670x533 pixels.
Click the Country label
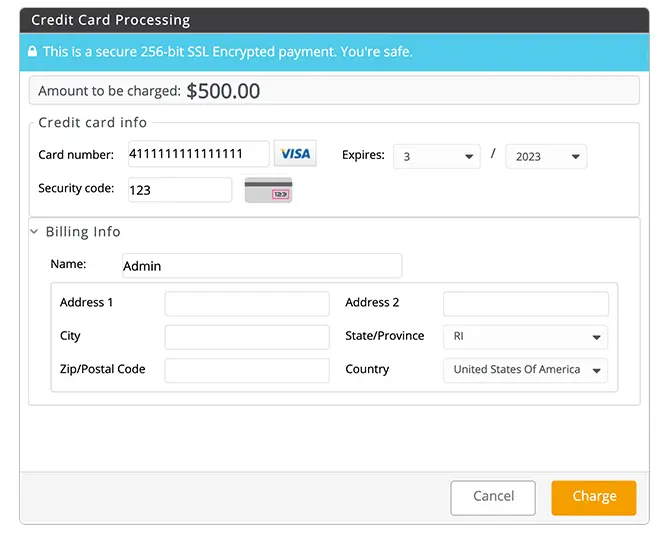tap(367, 369)
